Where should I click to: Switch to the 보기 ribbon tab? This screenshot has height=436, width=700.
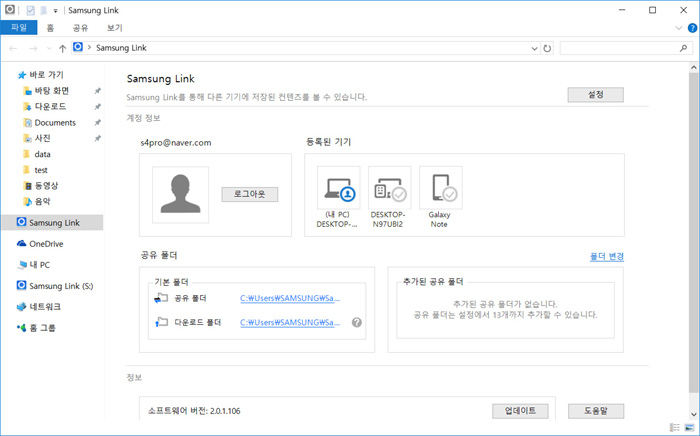tap(114, 28)
